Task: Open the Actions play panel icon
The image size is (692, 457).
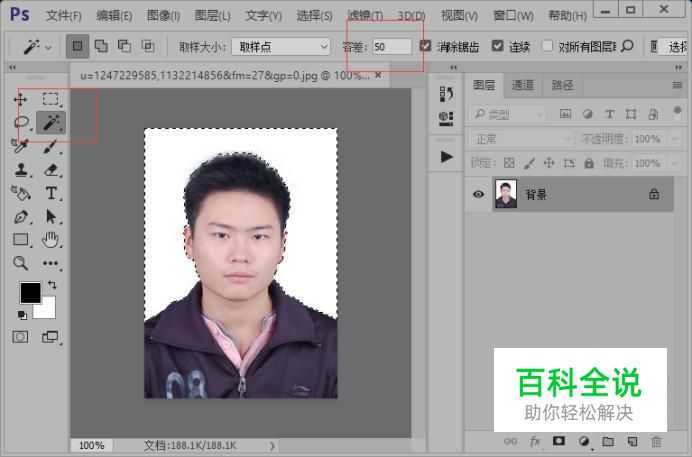Action: (447, 157)
